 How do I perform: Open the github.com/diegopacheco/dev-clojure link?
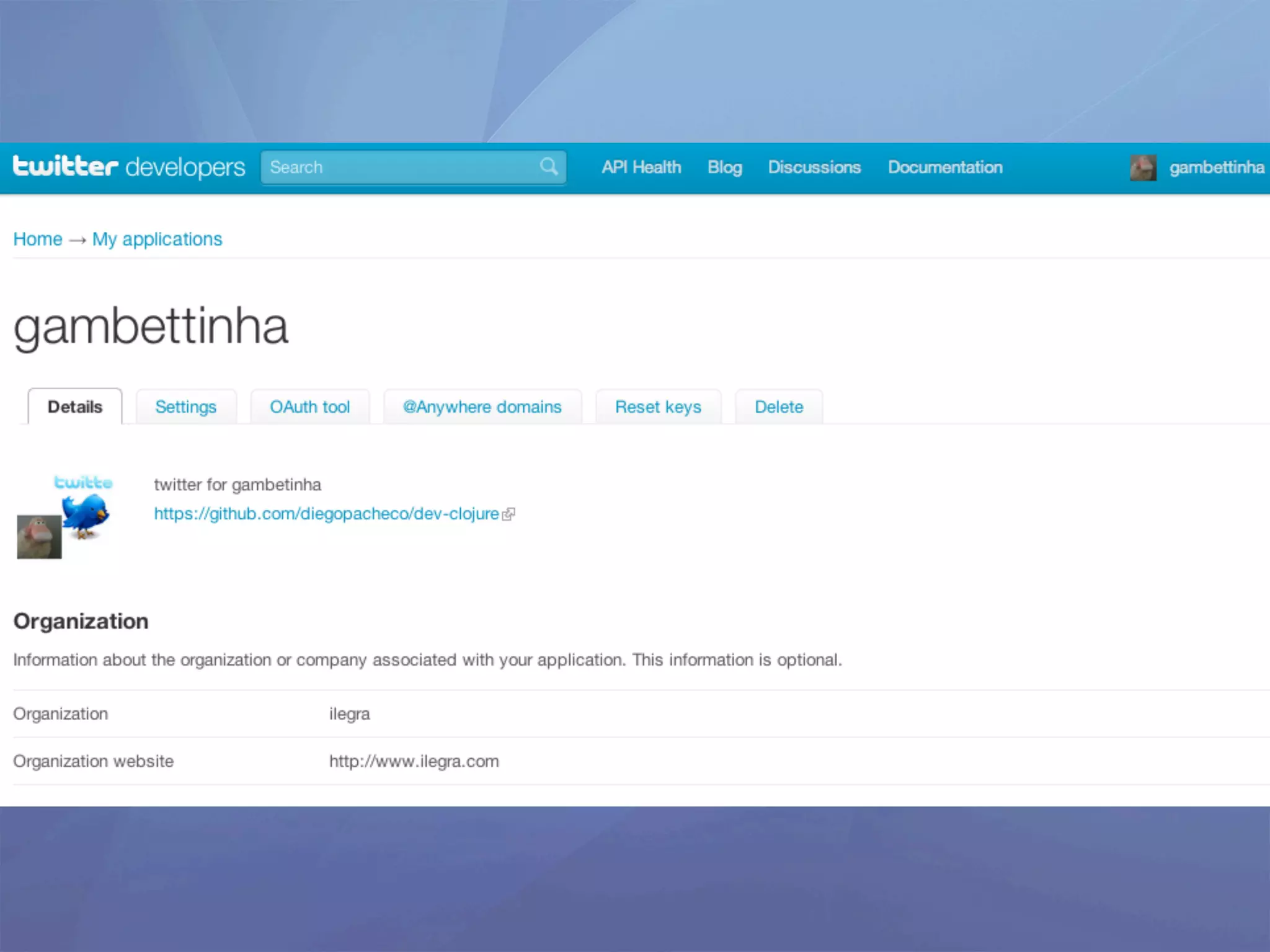(x=326, y=514)
